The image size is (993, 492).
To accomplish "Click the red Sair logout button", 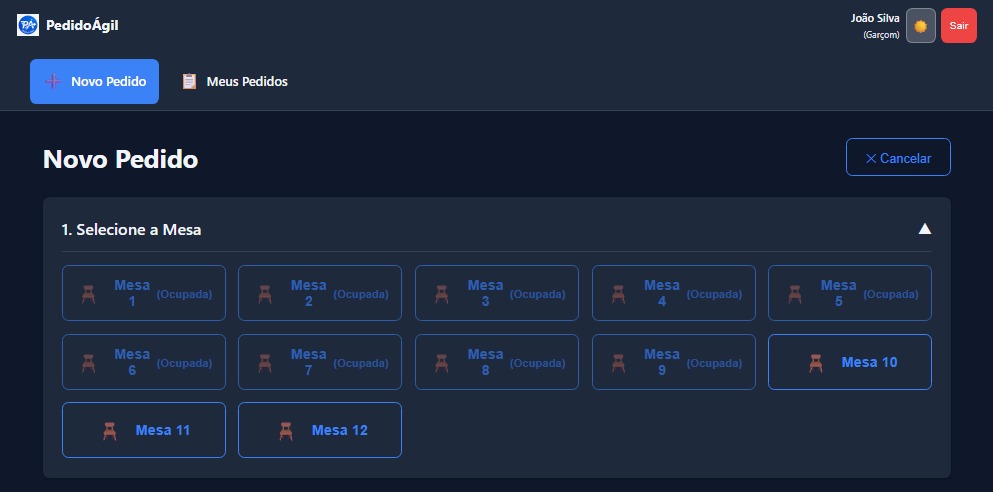I will (958, 26).
